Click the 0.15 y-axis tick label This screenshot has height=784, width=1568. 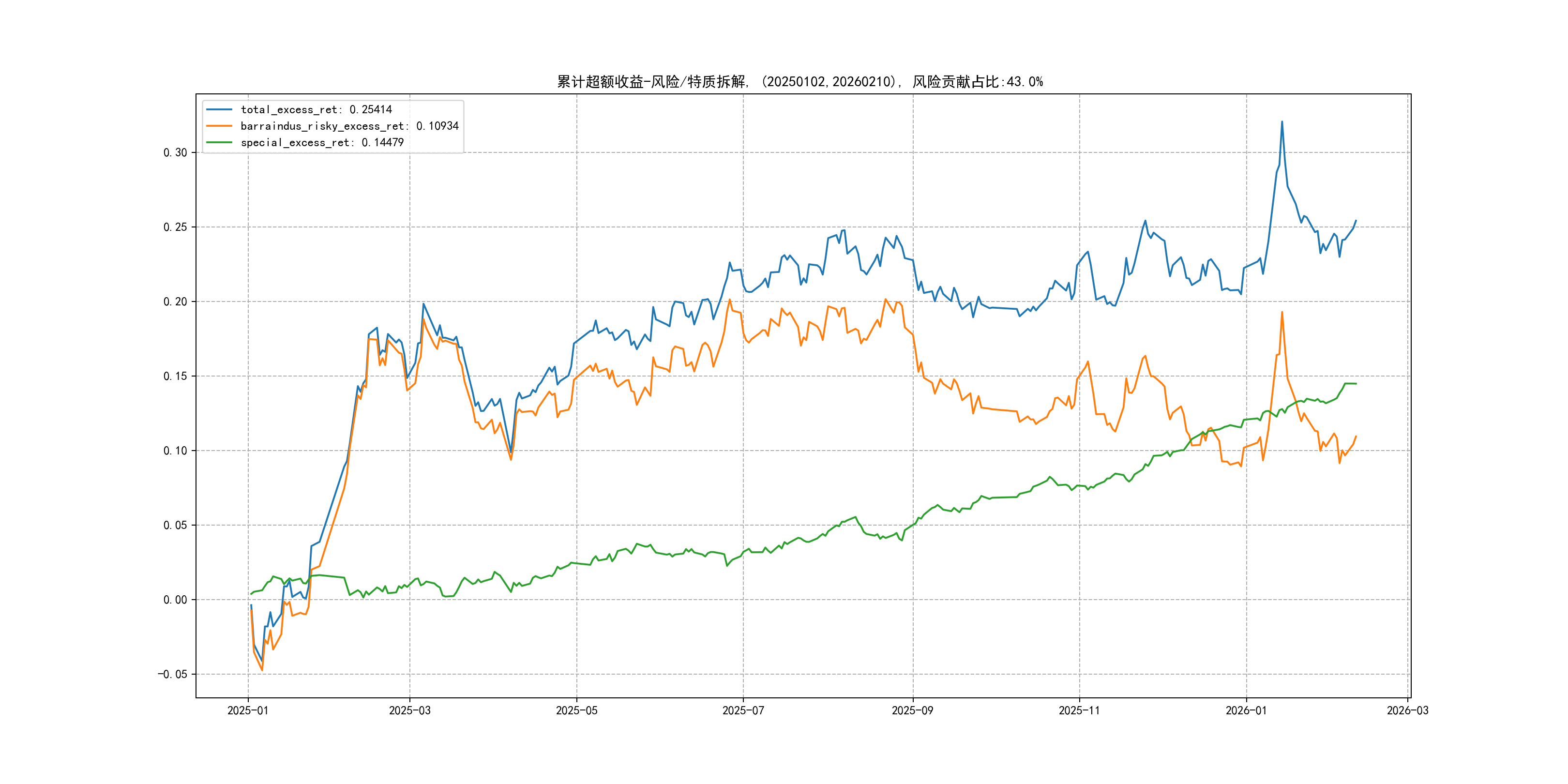(175, 376)
